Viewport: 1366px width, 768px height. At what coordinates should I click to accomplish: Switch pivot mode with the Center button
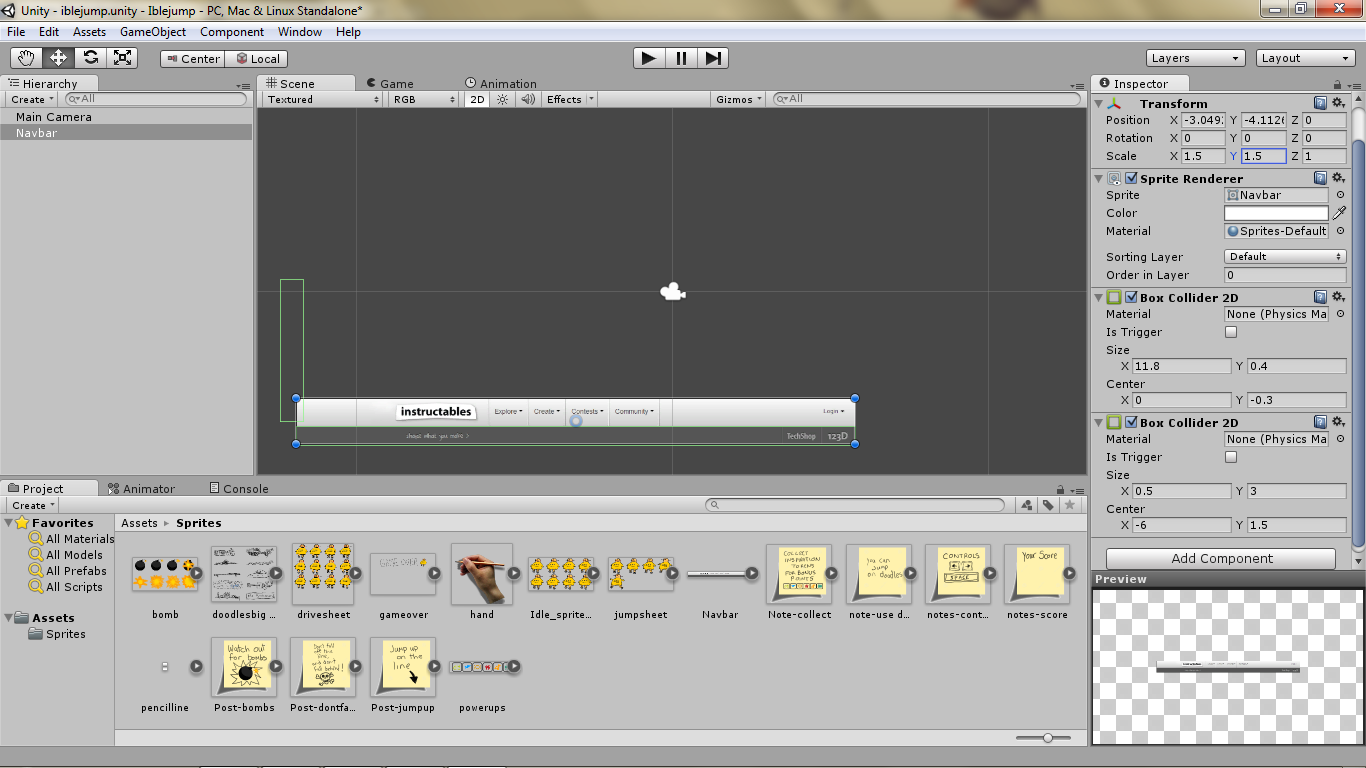(191, 58)
